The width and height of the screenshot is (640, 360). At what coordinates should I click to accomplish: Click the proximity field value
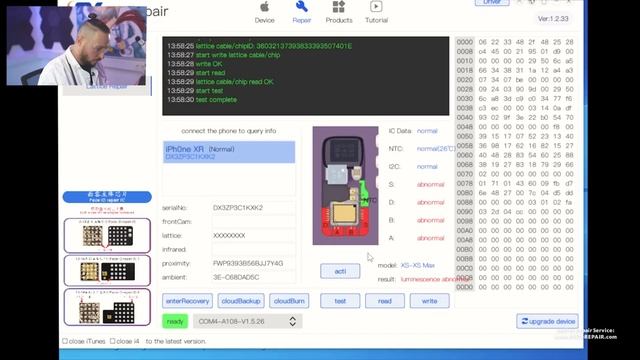pyautogui.click(x=253, y=263)
